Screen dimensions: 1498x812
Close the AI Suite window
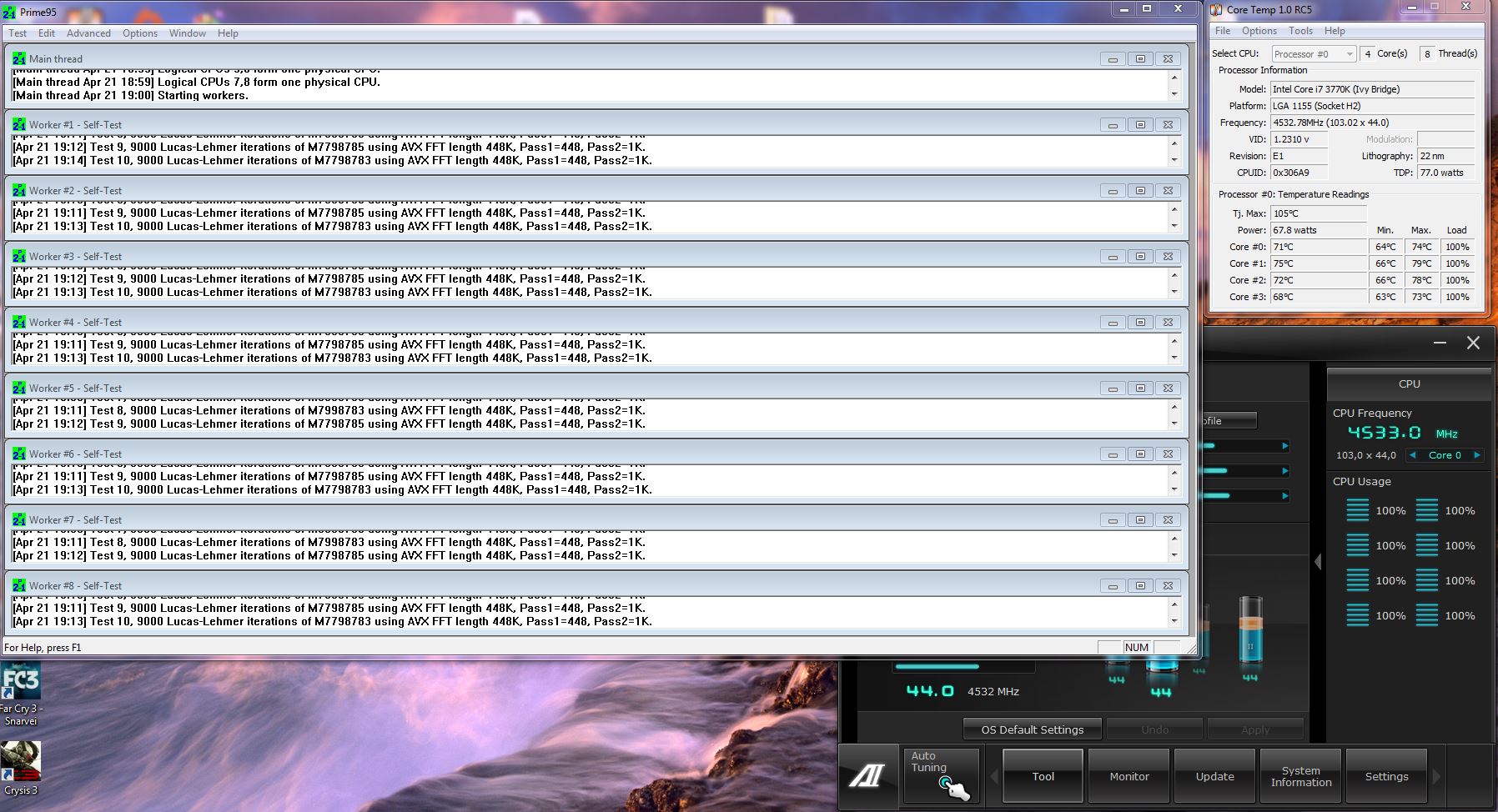coord(1473,343)
